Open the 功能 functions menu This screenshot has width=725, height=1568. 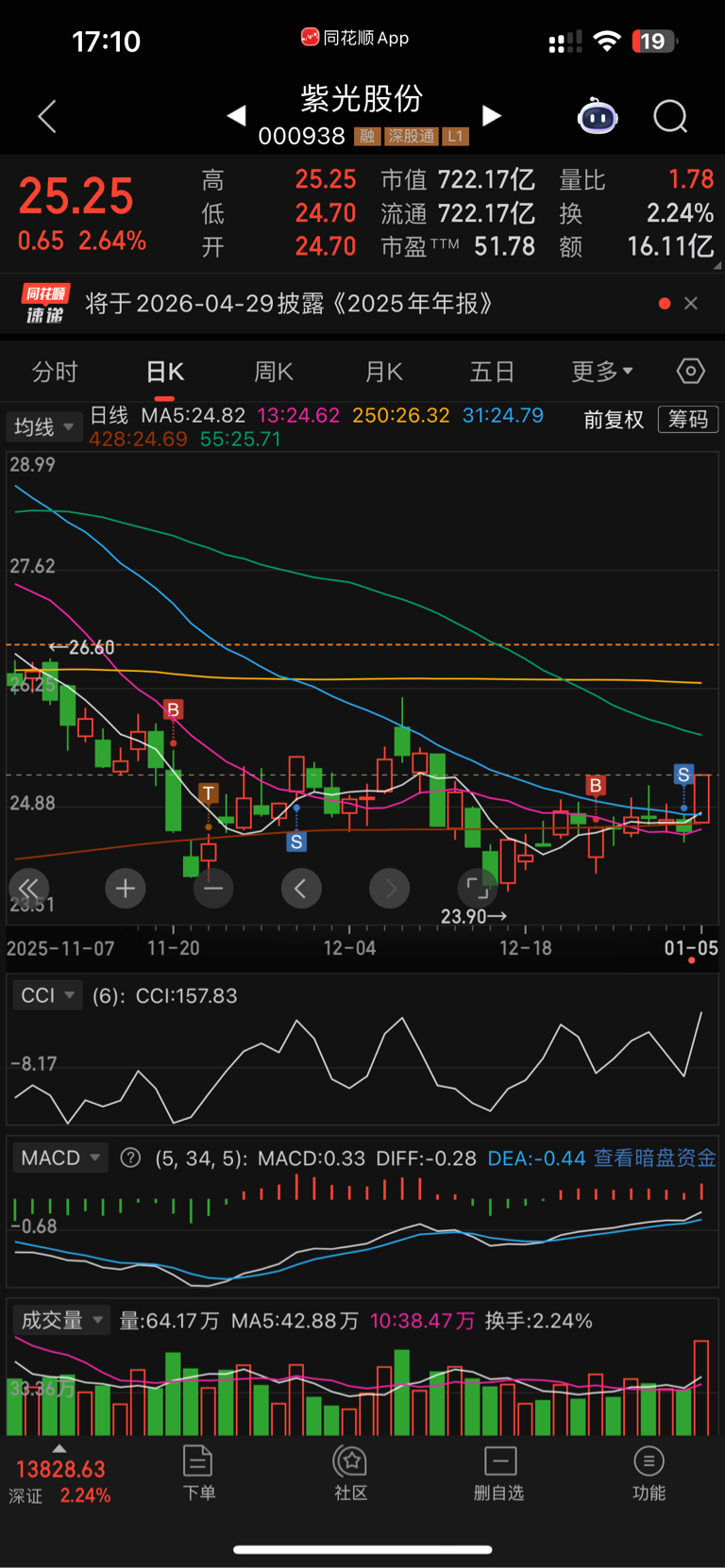coord(649,1473)
